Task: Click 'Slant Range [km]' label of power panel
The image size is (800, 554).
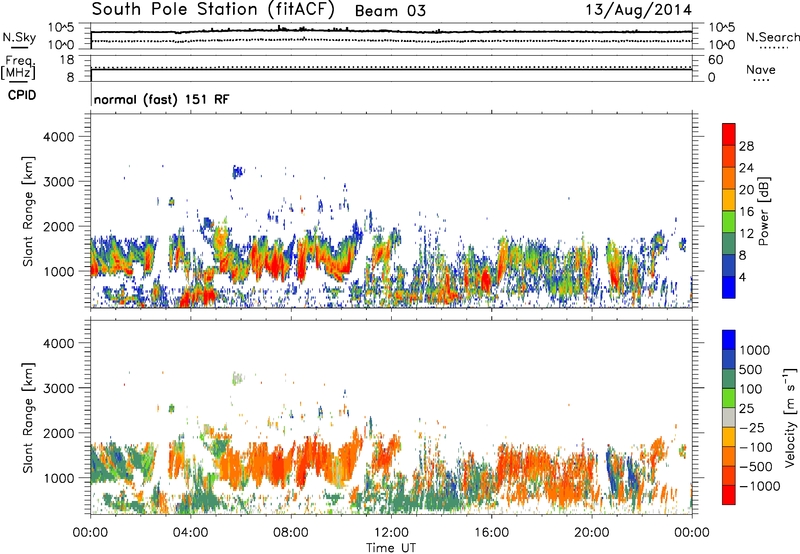Action: click(28, 211)
